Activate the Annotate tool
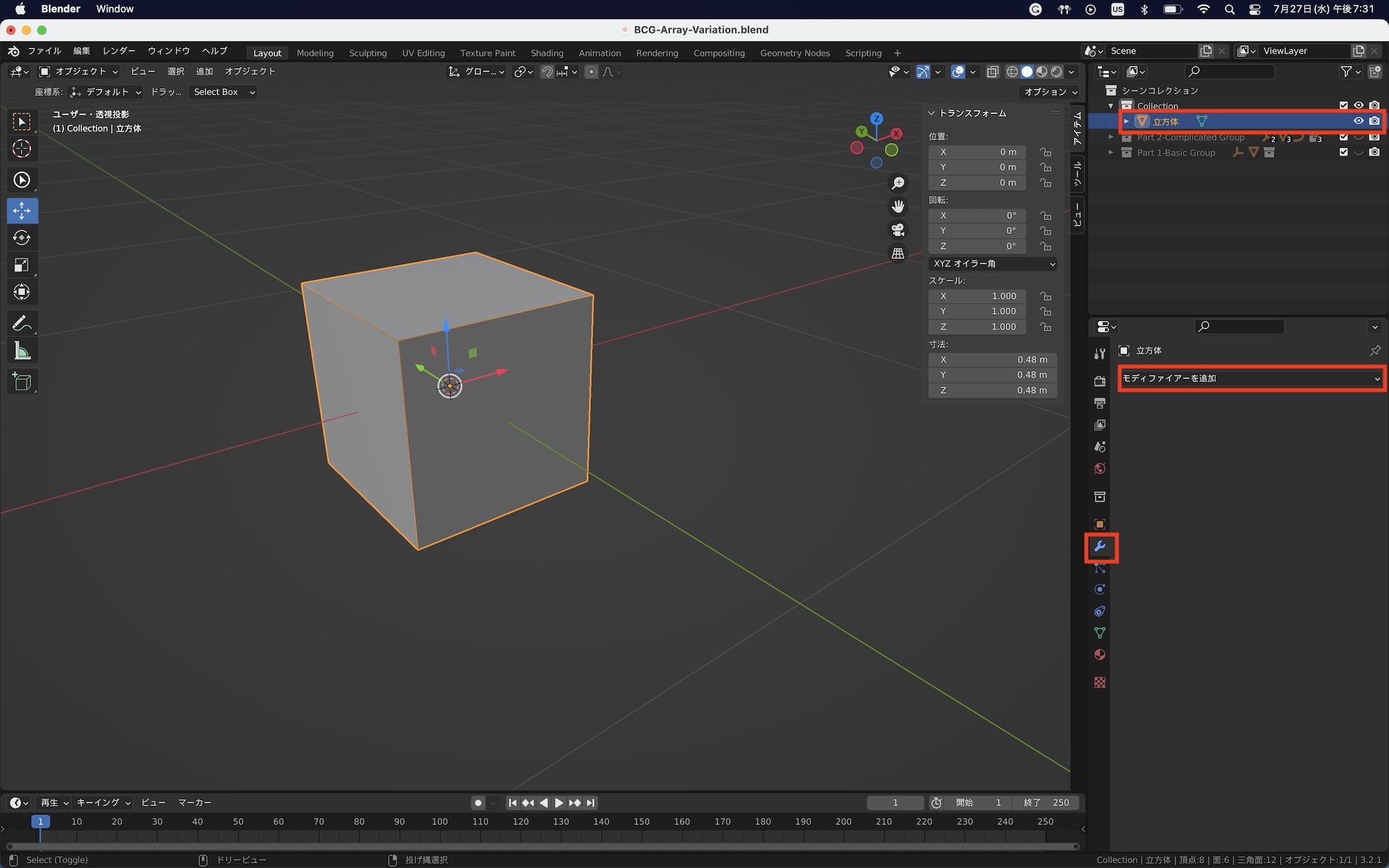1389x868 pixels. [22, 322]
